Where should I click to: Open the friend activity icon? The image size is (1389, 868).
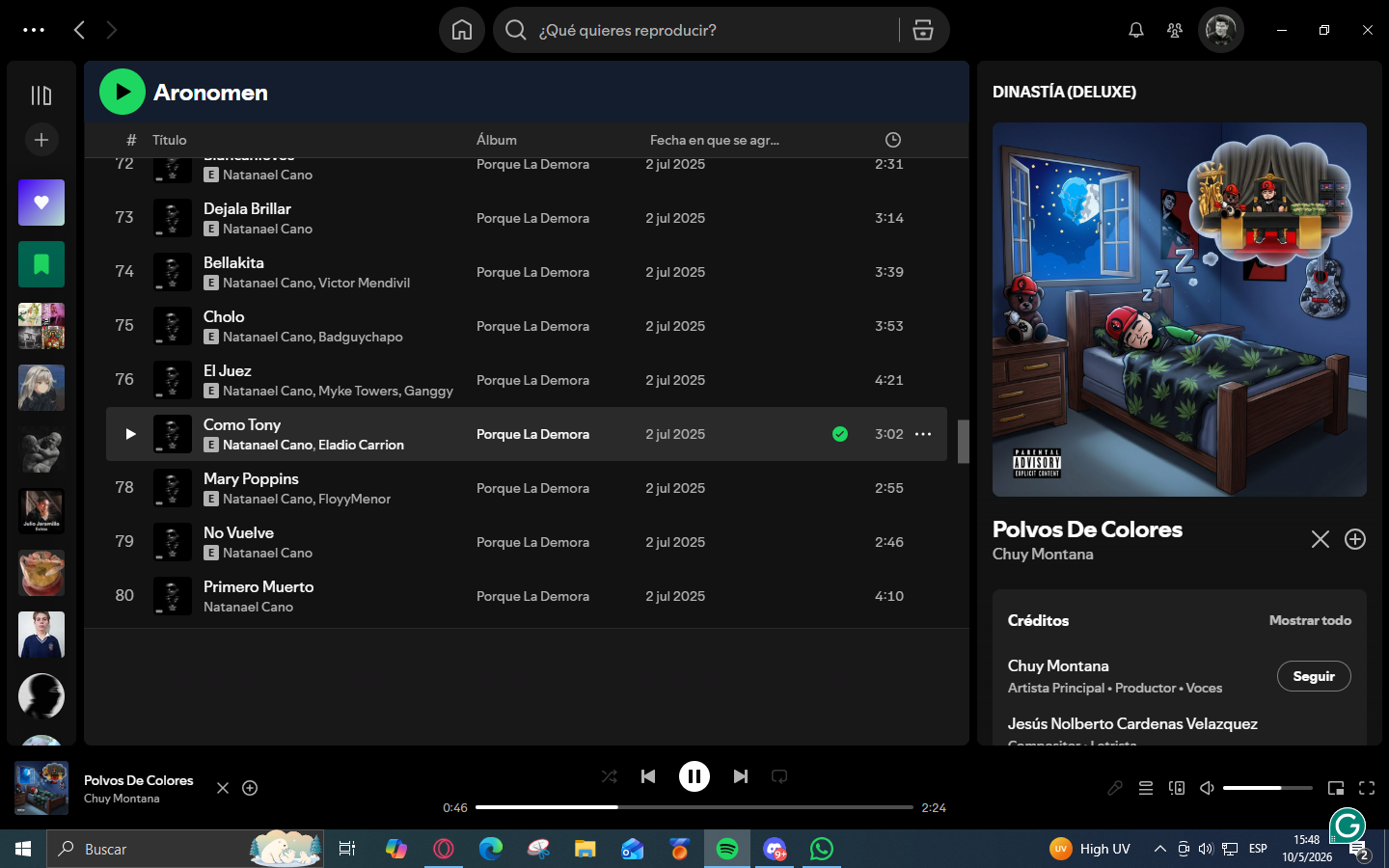click(1175, 30)
